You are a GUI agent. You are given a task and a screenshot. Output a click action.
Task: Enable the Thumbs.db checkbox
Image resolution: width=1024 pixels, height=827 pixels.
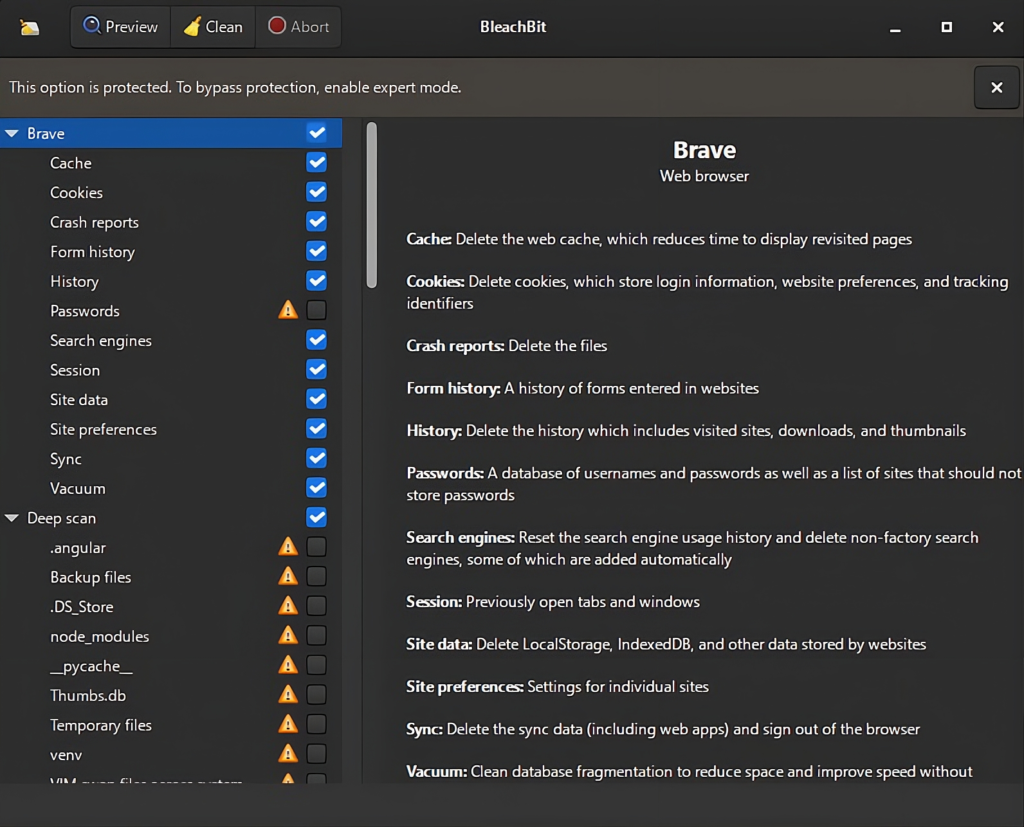(x=317, y=694)
